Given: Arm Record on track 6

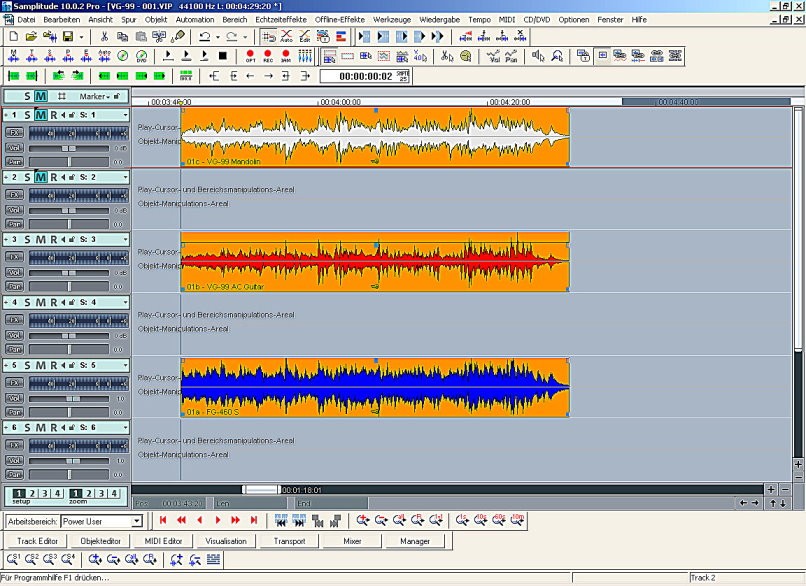Looking at the screenshot, I should pos(53,428).
